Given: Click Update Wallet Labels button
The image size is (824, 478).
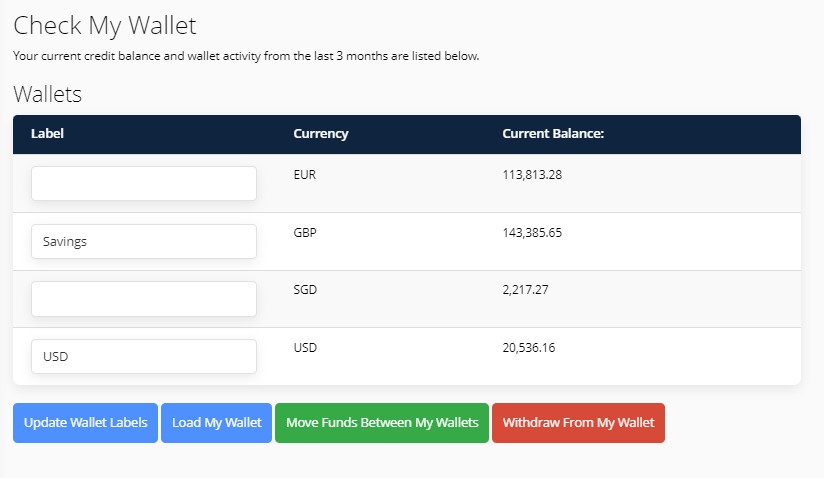Looking at the screenshot, I should pos(85,423).
